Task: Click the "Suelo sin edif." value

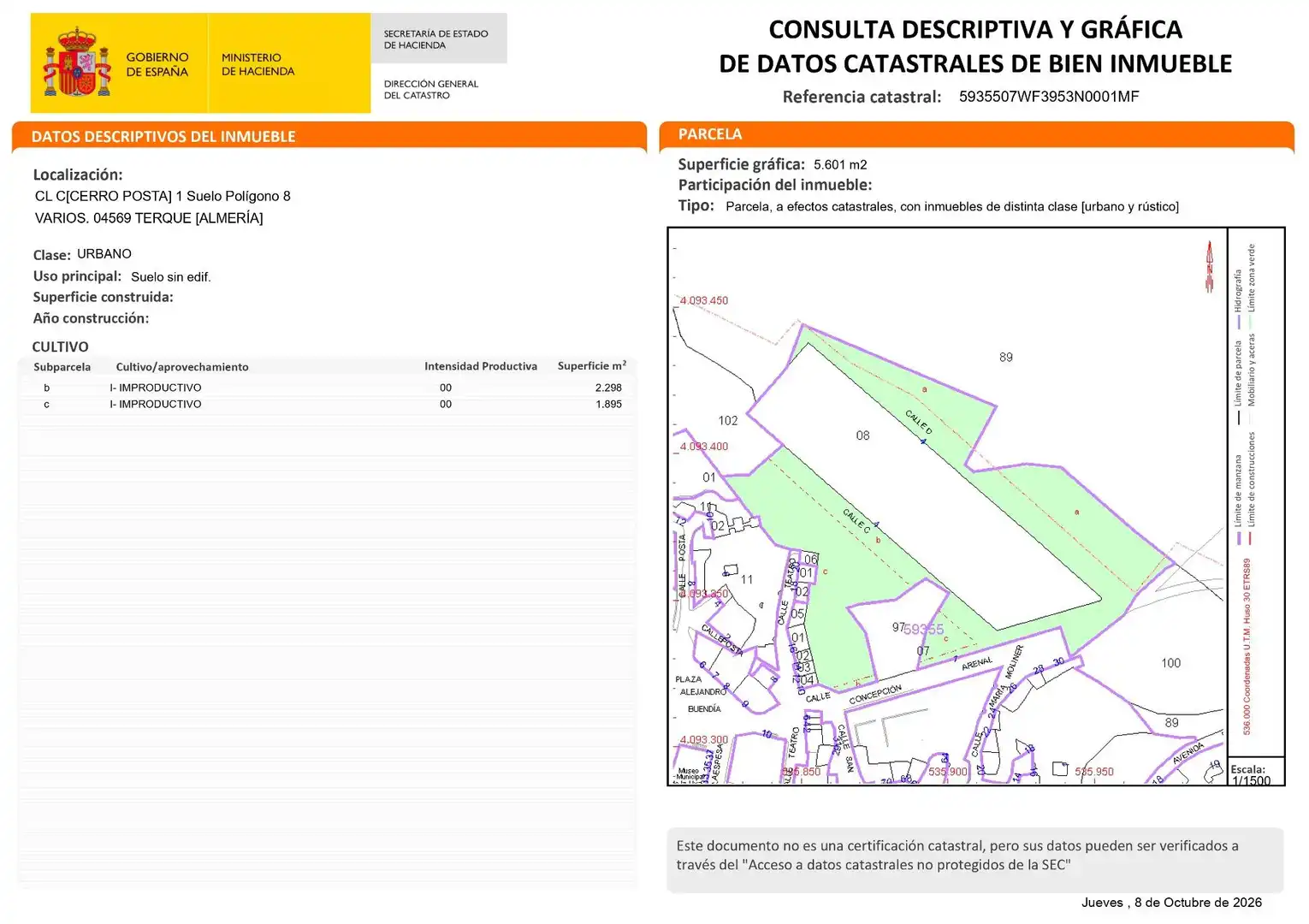Action: coord(171,276)
